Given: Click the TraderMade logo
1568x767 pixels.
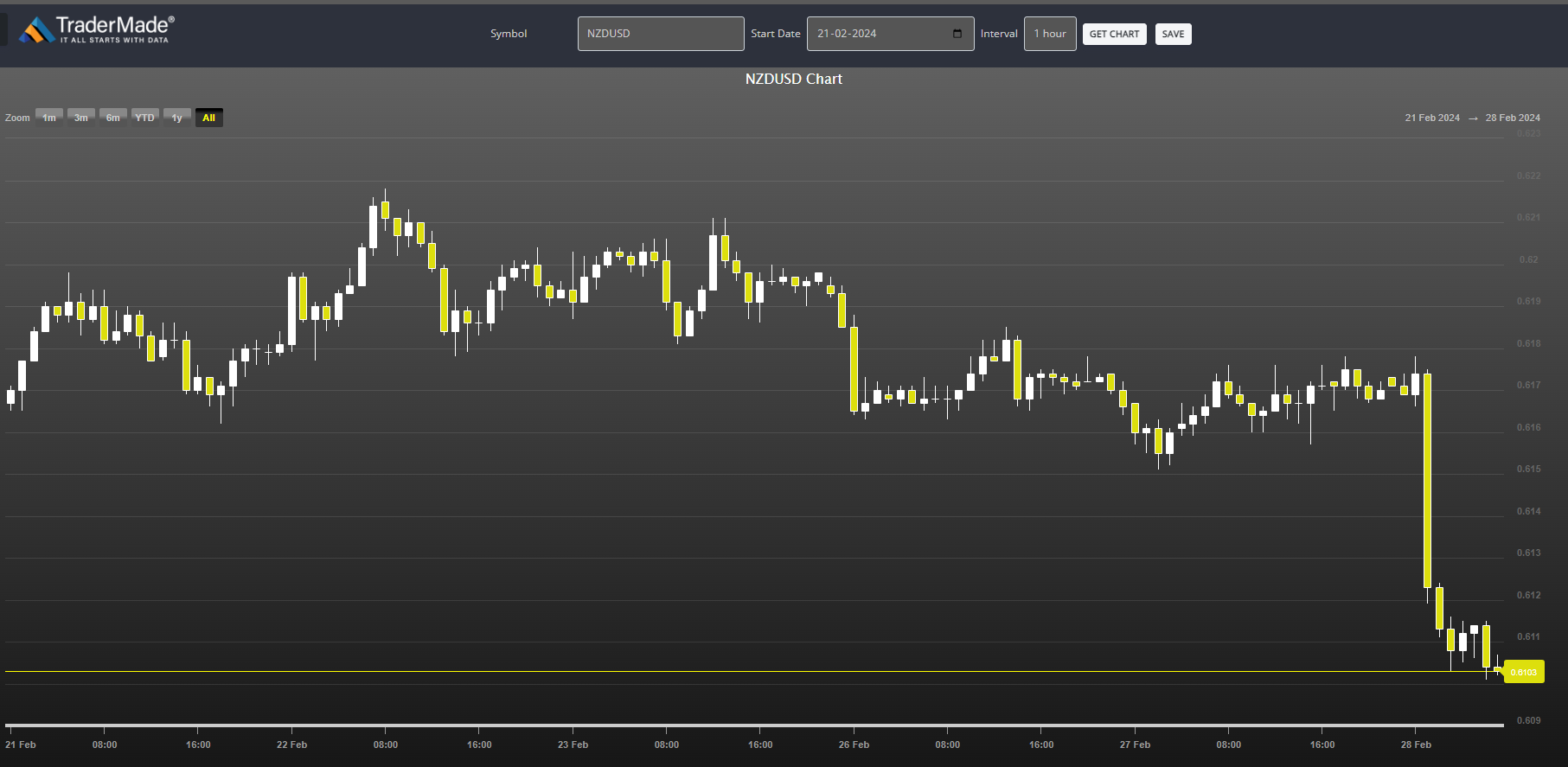Looking at the screenshot, I should click(x=97, y=29).
